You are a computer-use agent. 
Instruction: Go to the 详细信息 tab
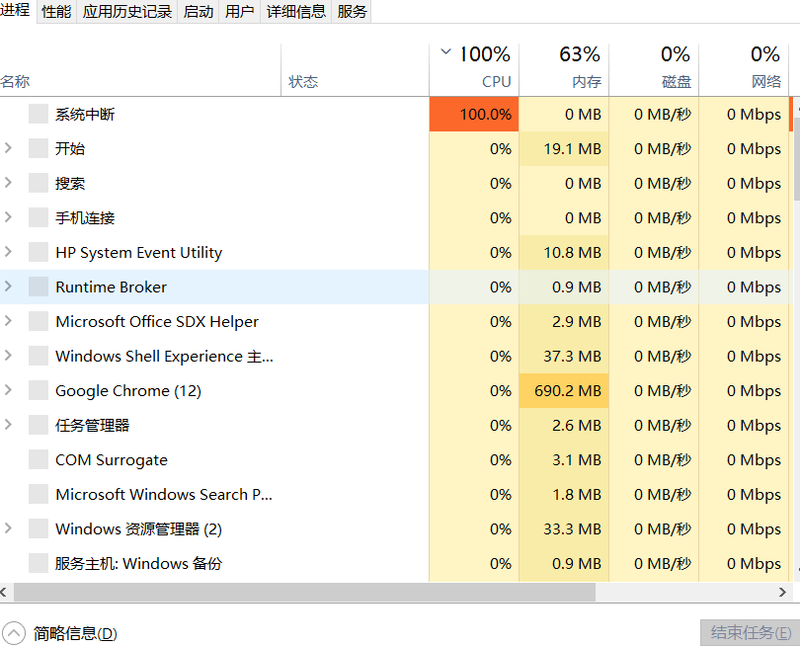296,12
